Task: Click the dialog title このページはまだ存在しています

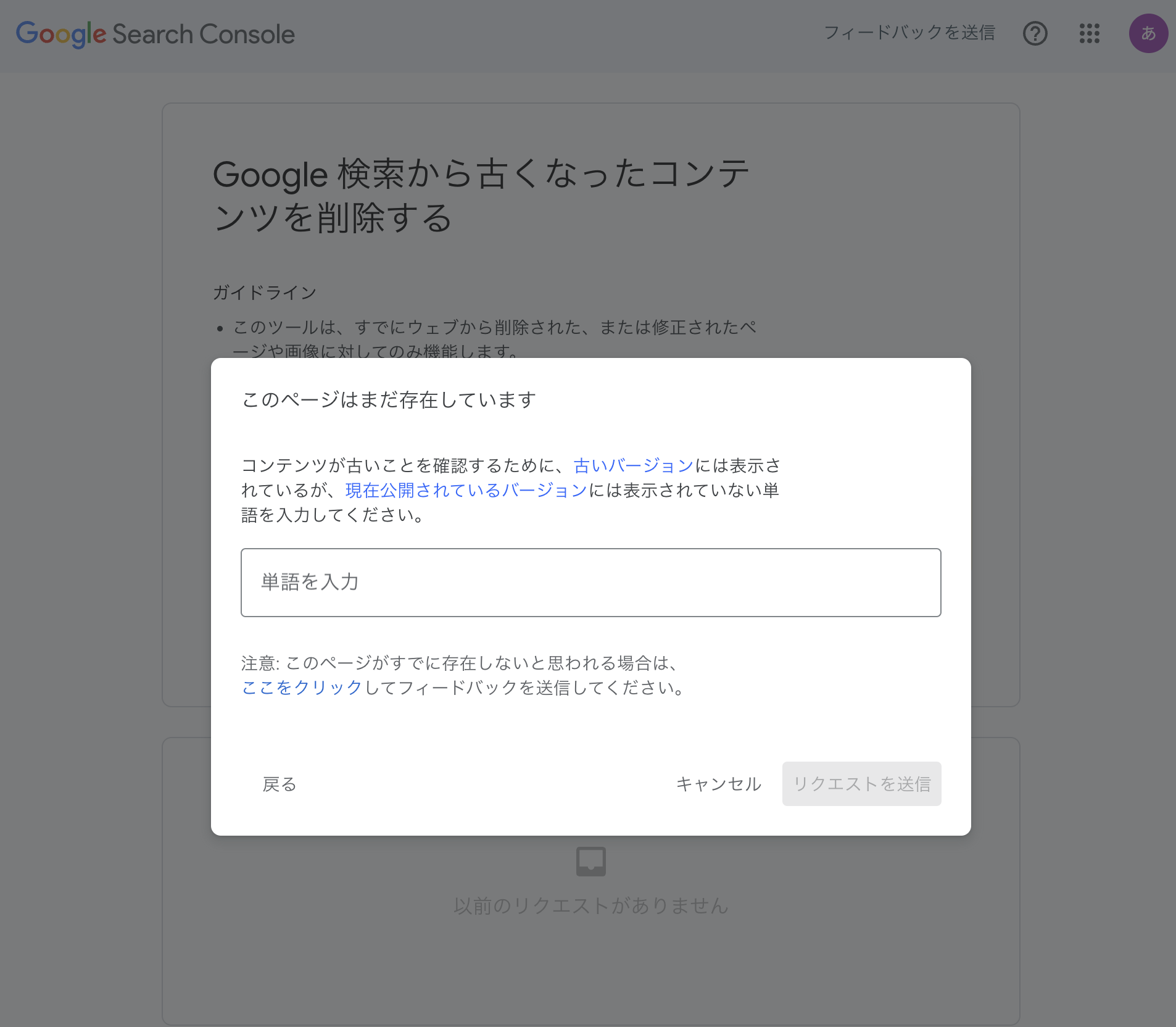Action: point(389,400)
